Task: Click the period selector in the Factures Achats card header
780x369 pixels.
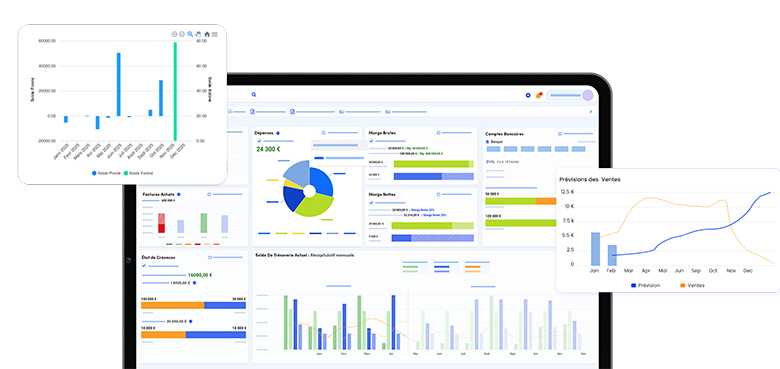Action: tap(225, 194)
